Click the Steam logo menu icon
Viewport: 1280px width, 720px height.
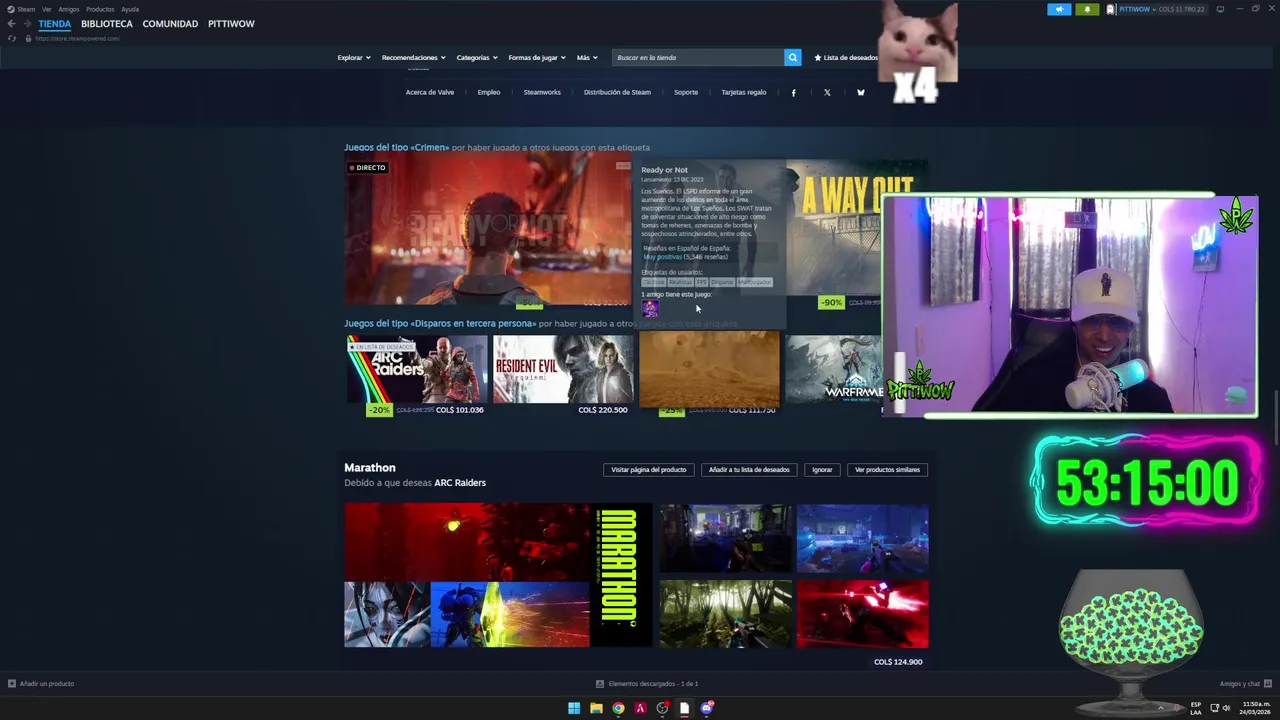(x=11, y=9)
